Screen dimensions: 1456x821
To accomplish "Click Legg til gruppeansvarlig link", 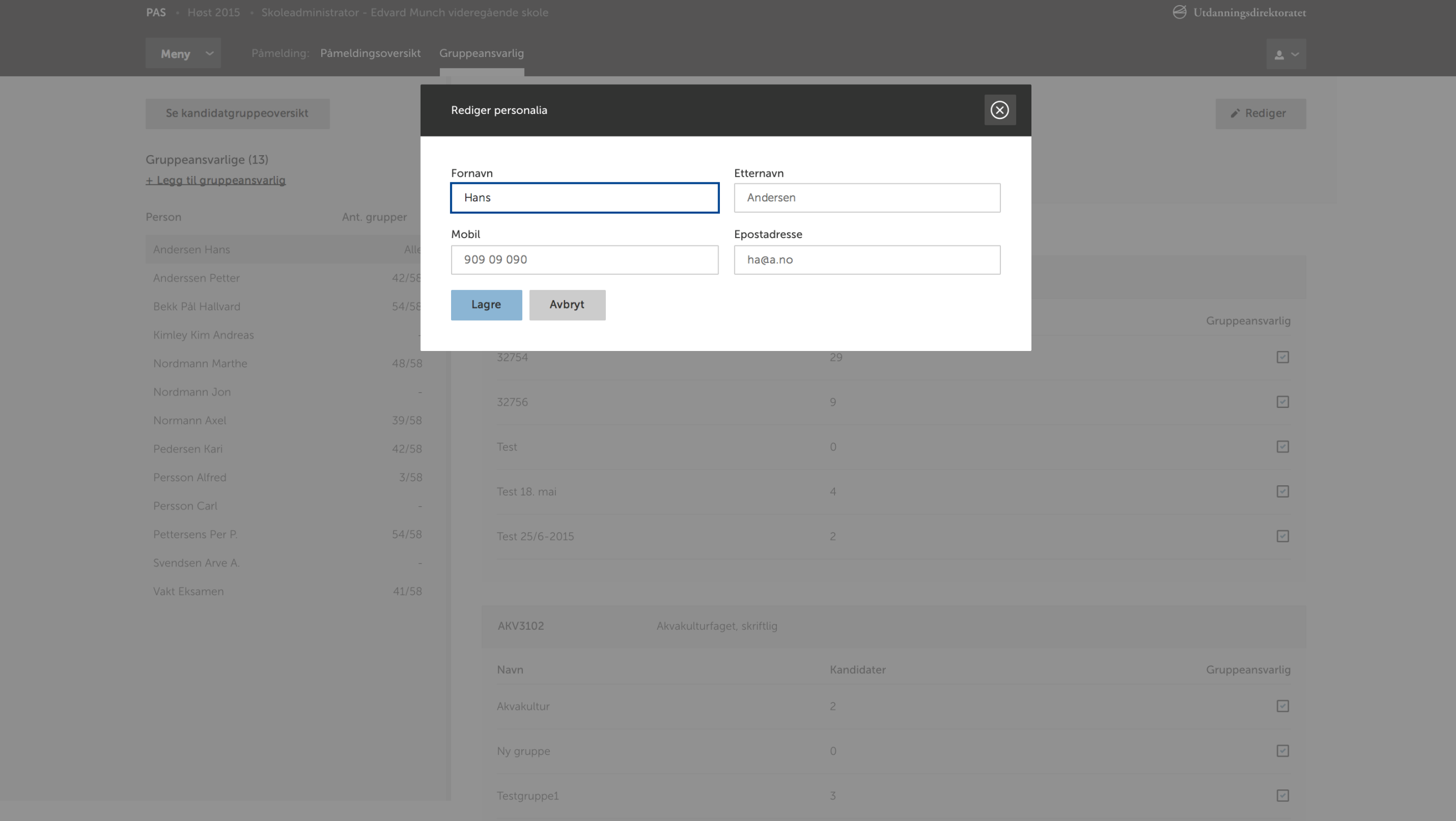I will click(215, 180).
